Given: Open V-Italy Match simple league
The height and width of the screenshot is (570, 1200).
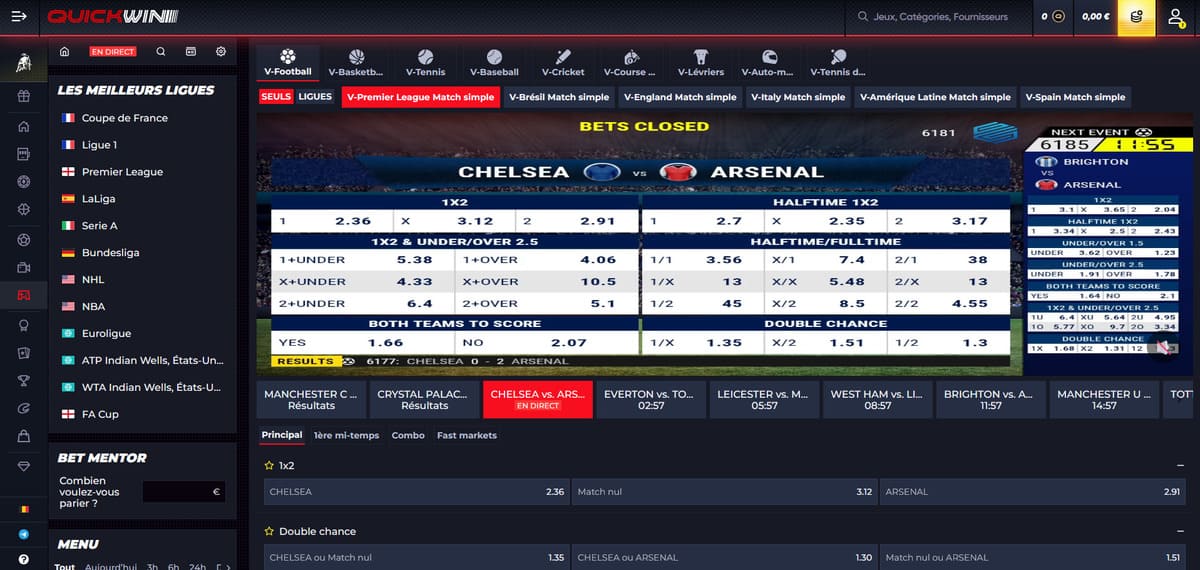Looking at the screenshot, I should pyautogui.click(x=797, y=97).
